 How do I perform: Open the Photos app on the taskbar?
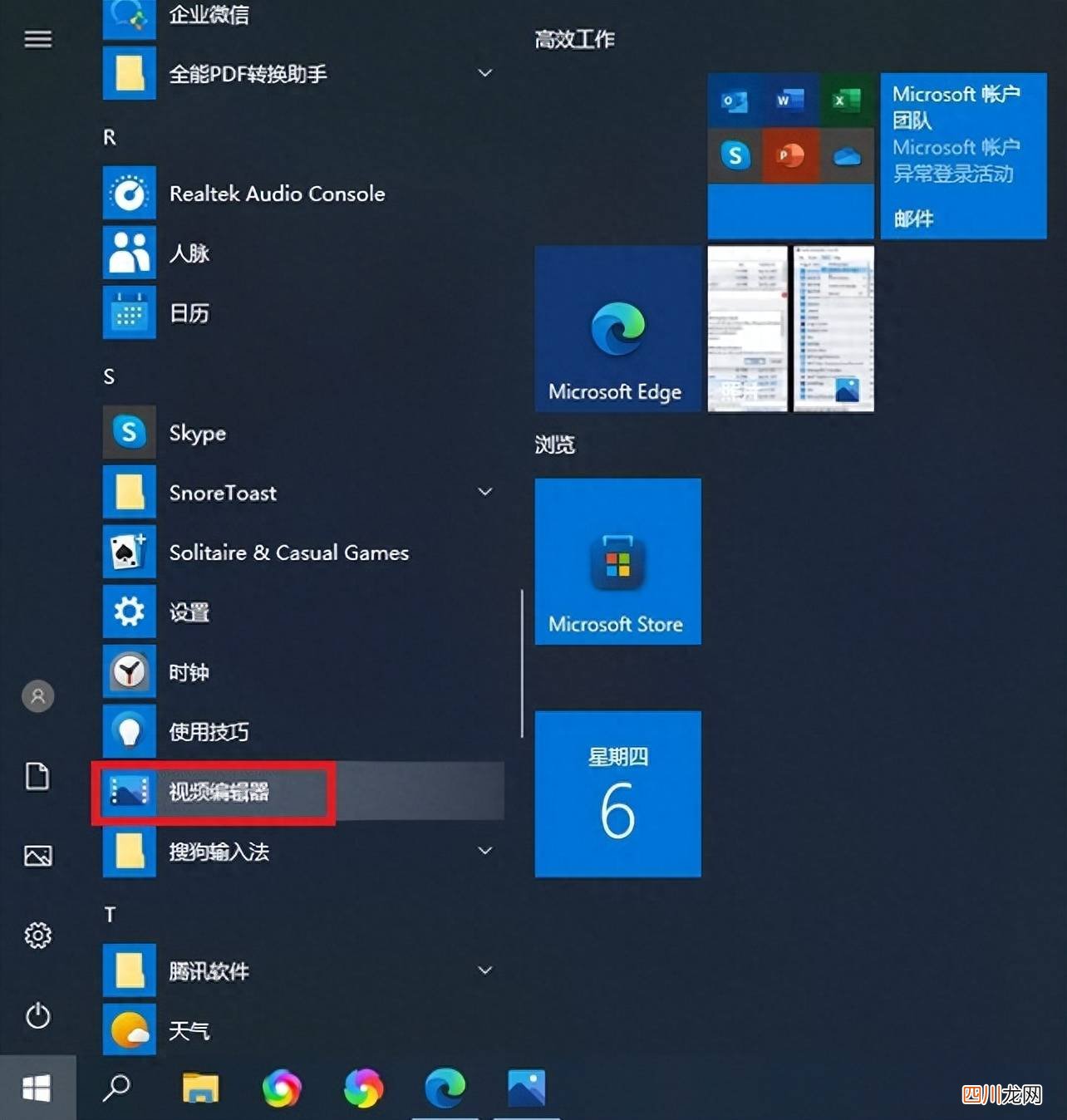point(527,1088)
